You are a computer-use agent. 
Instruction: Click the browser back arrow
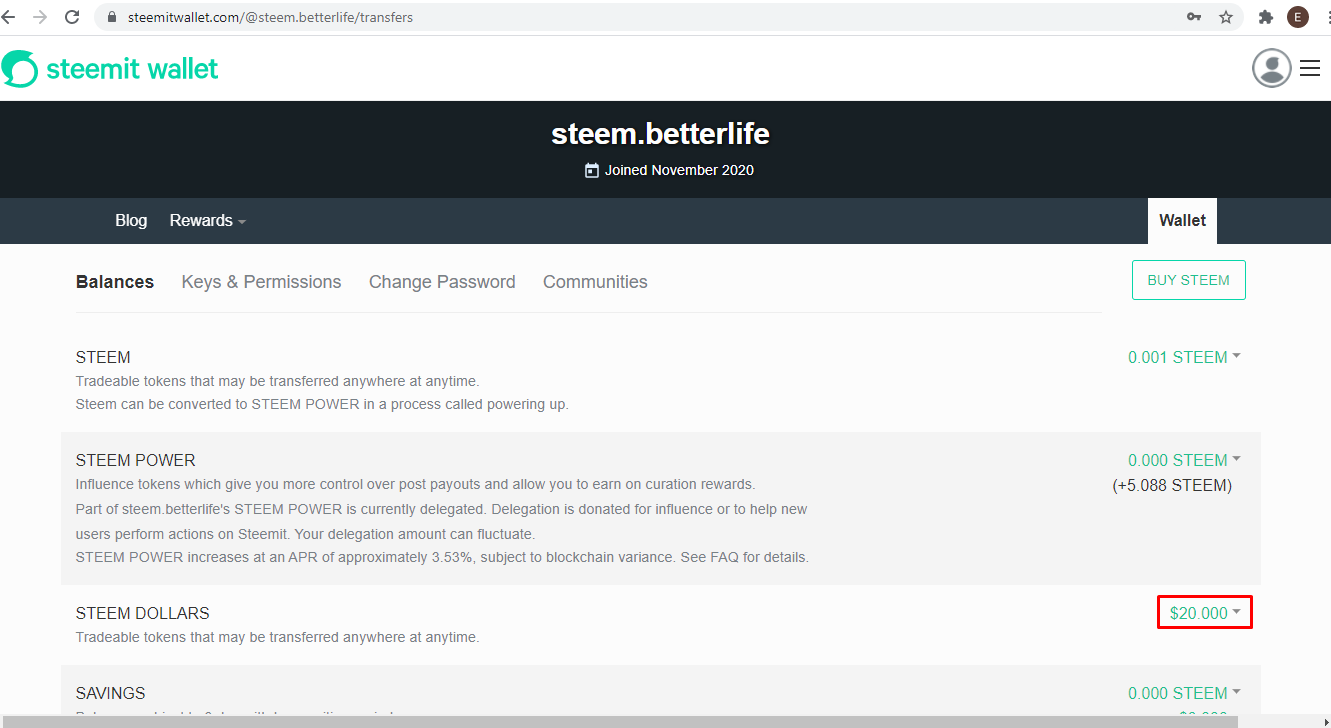point(9,17)
